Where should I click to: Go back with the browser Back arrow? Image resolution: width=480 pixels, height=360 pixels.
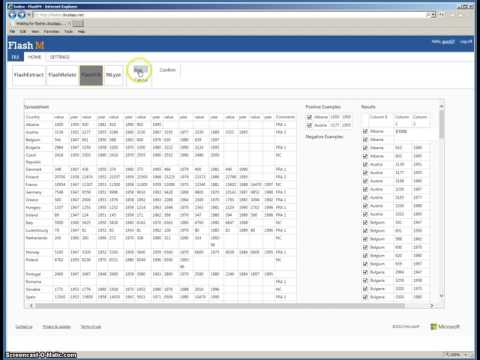click(12, 15)
